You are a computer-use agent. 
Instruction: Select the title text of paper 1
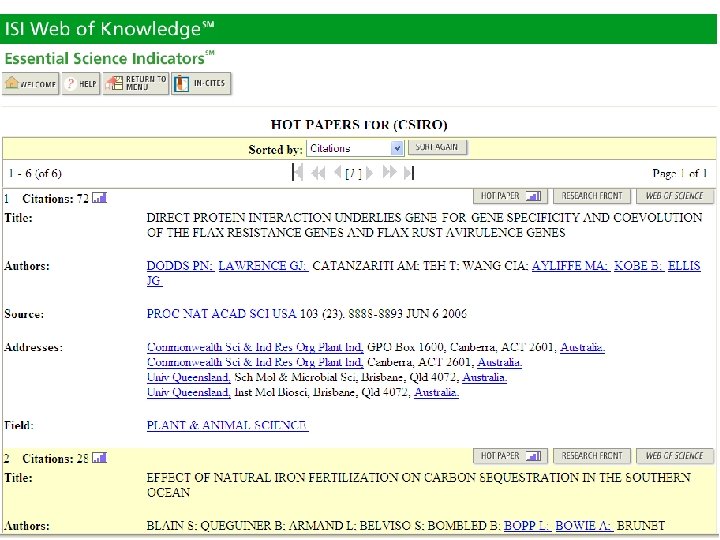424,225
